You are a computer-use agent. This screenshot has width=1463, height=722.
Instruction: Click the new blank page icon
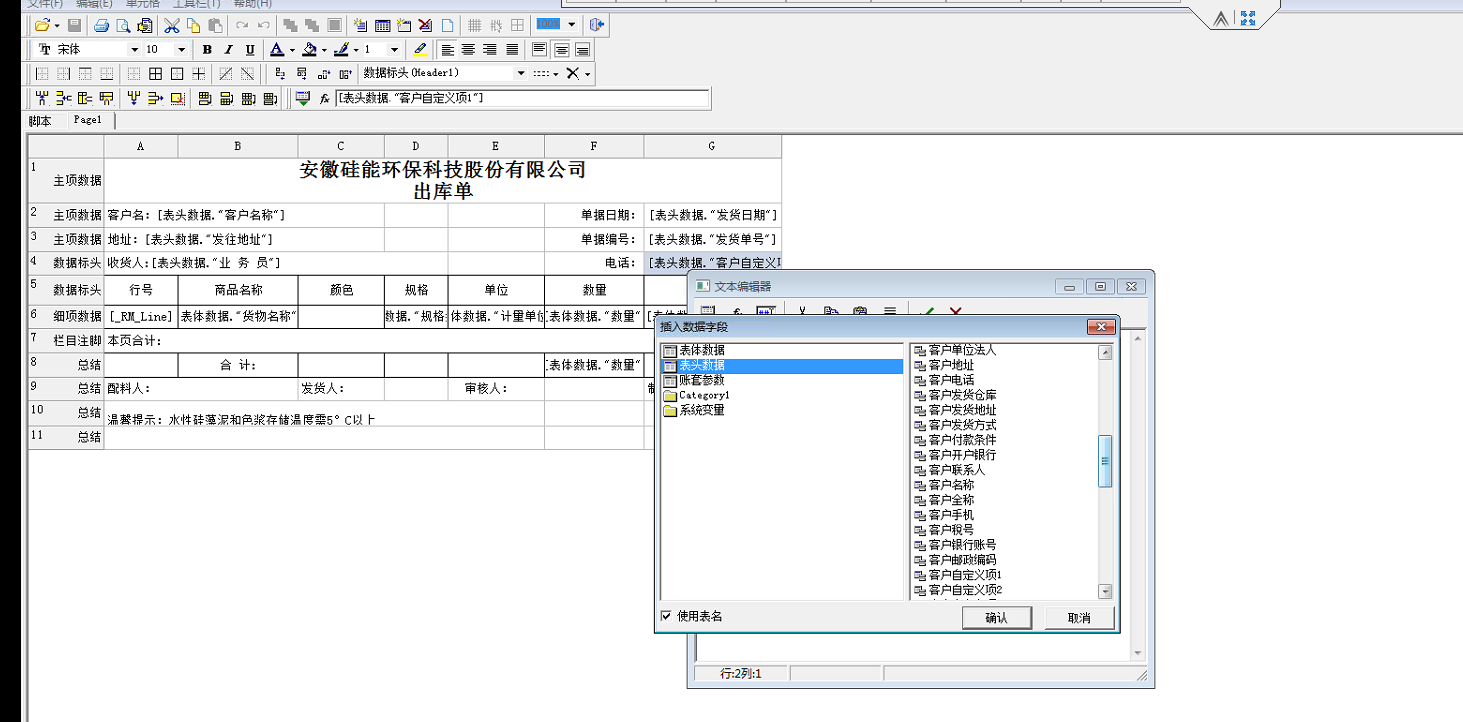point(447,25)
